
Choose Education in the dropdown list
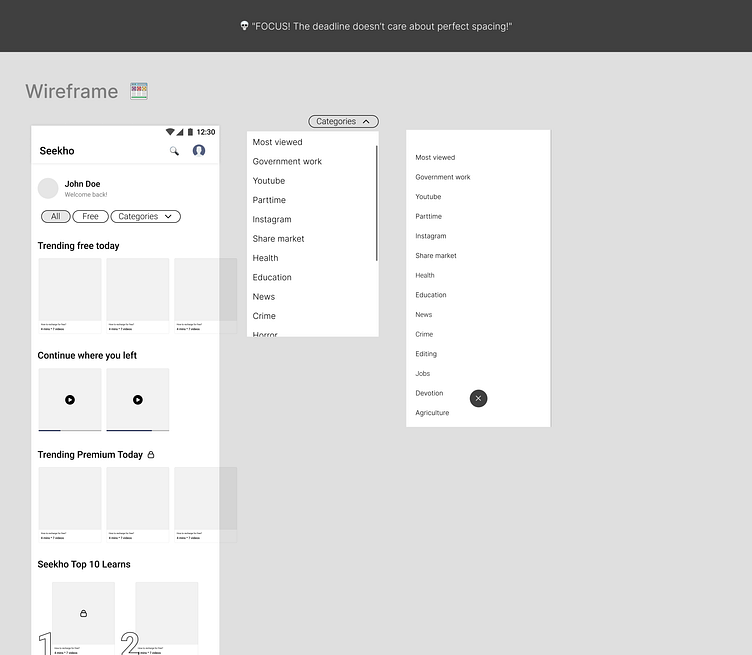[x=272, y=277]
